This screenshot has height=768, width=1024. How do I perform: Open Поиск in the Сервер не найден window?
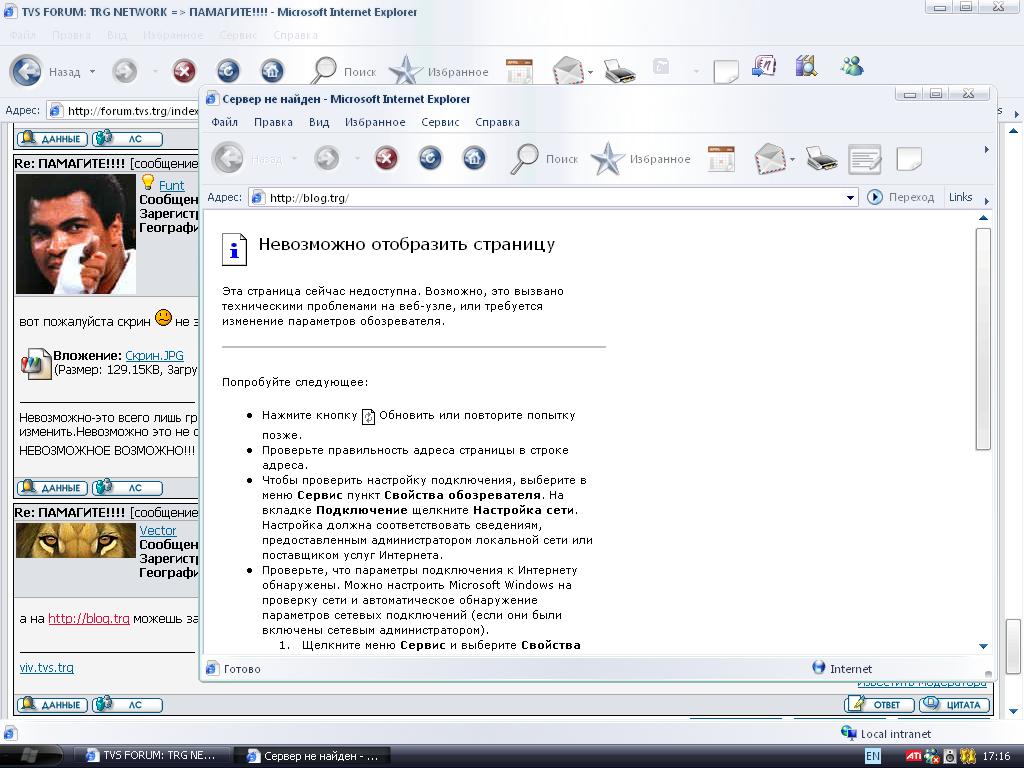pyautogui.click(x=544, y=159)
